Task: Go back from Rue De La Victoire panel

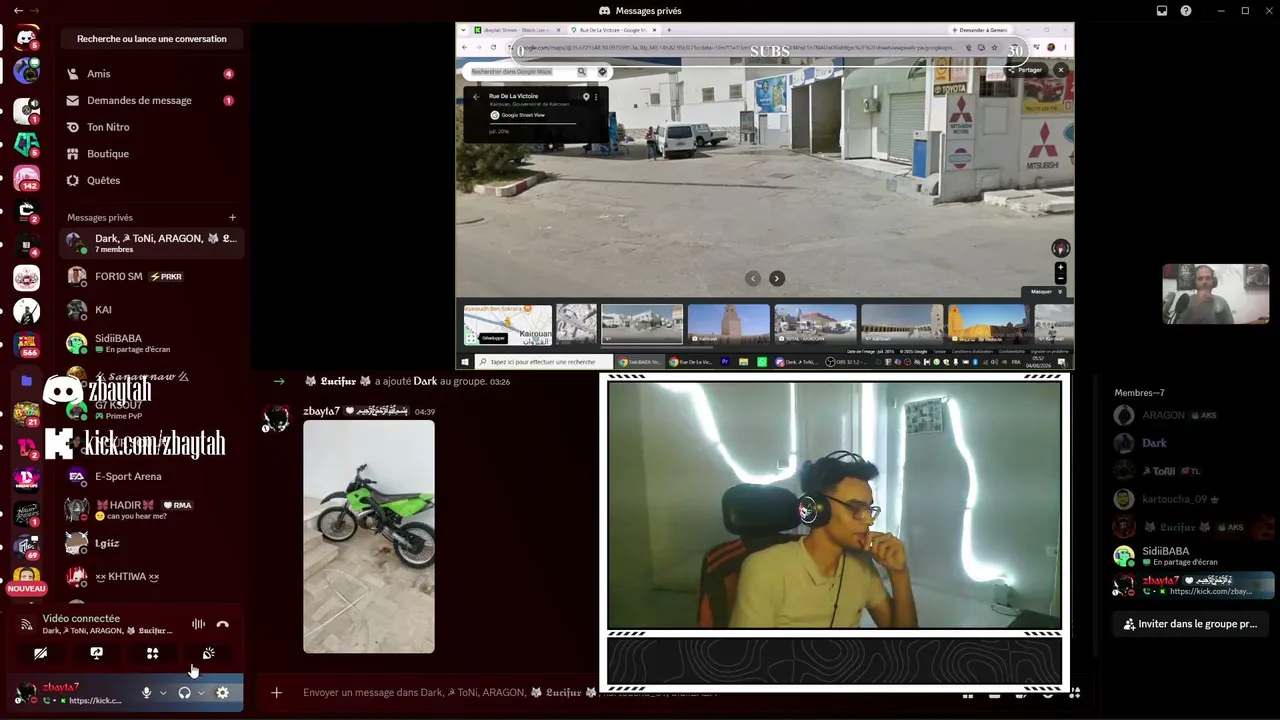Action: [476, 97]
